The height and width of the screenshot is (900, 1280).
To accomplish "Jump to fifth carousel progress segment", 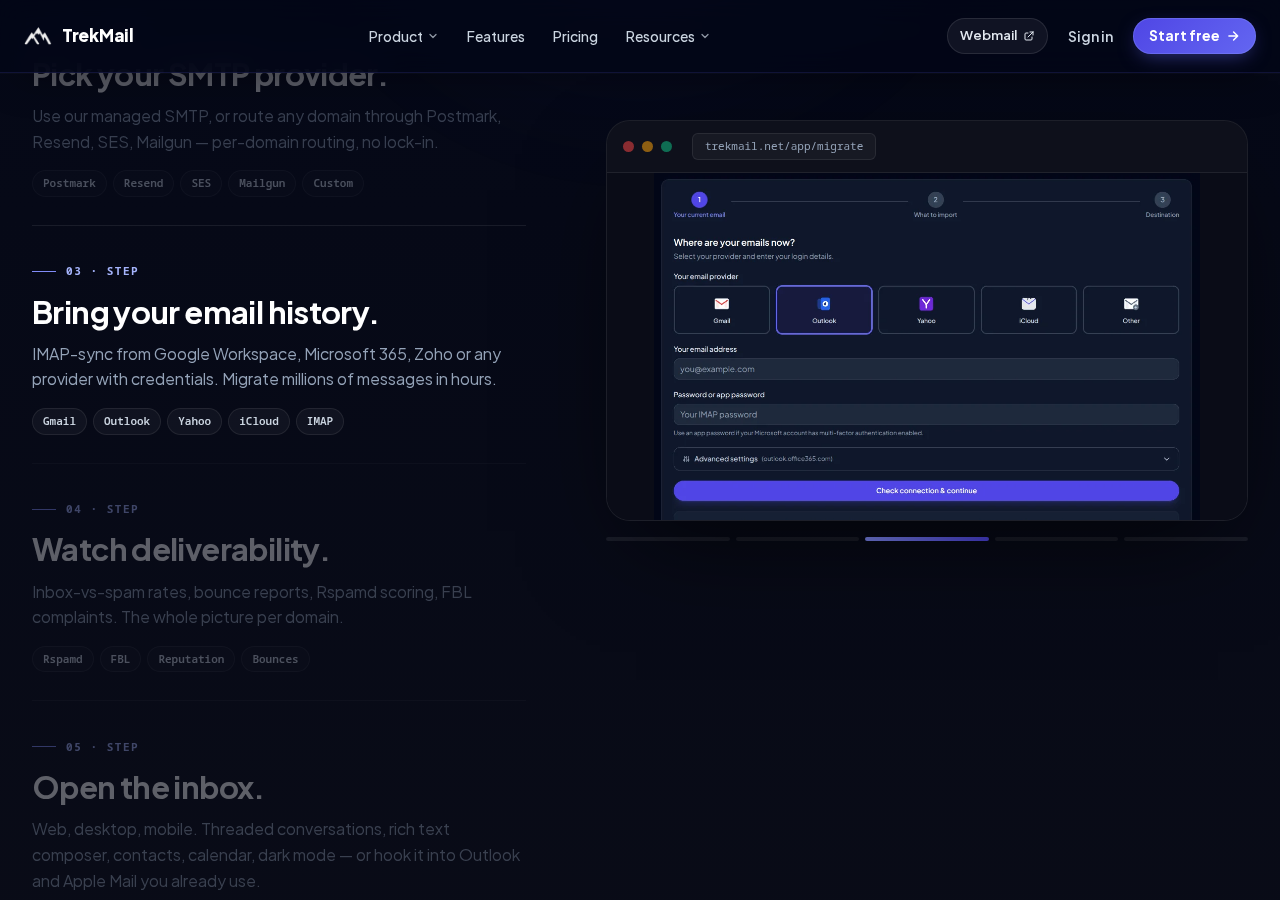I will point(1186,539).
